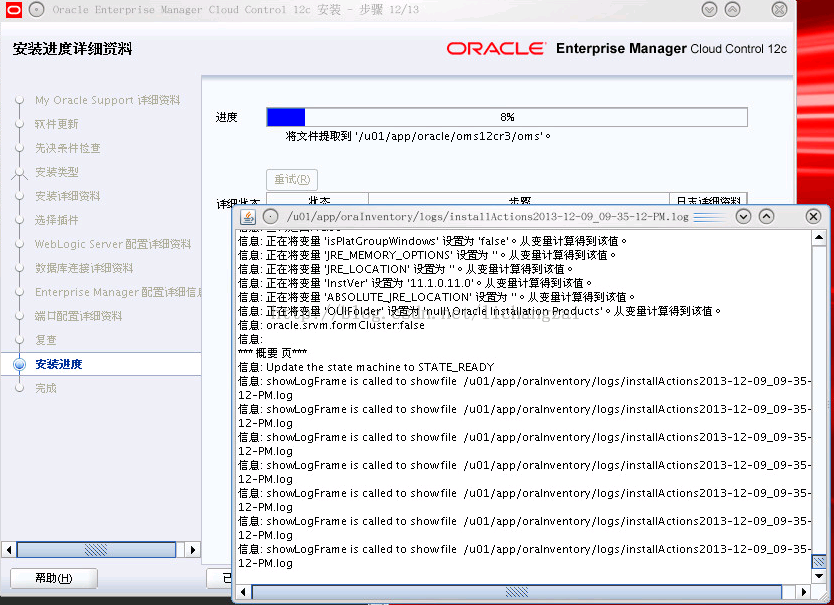The height and width of the screenshot is (605, 834).
Task: Select the 选择插件 step
Action: 56,220
